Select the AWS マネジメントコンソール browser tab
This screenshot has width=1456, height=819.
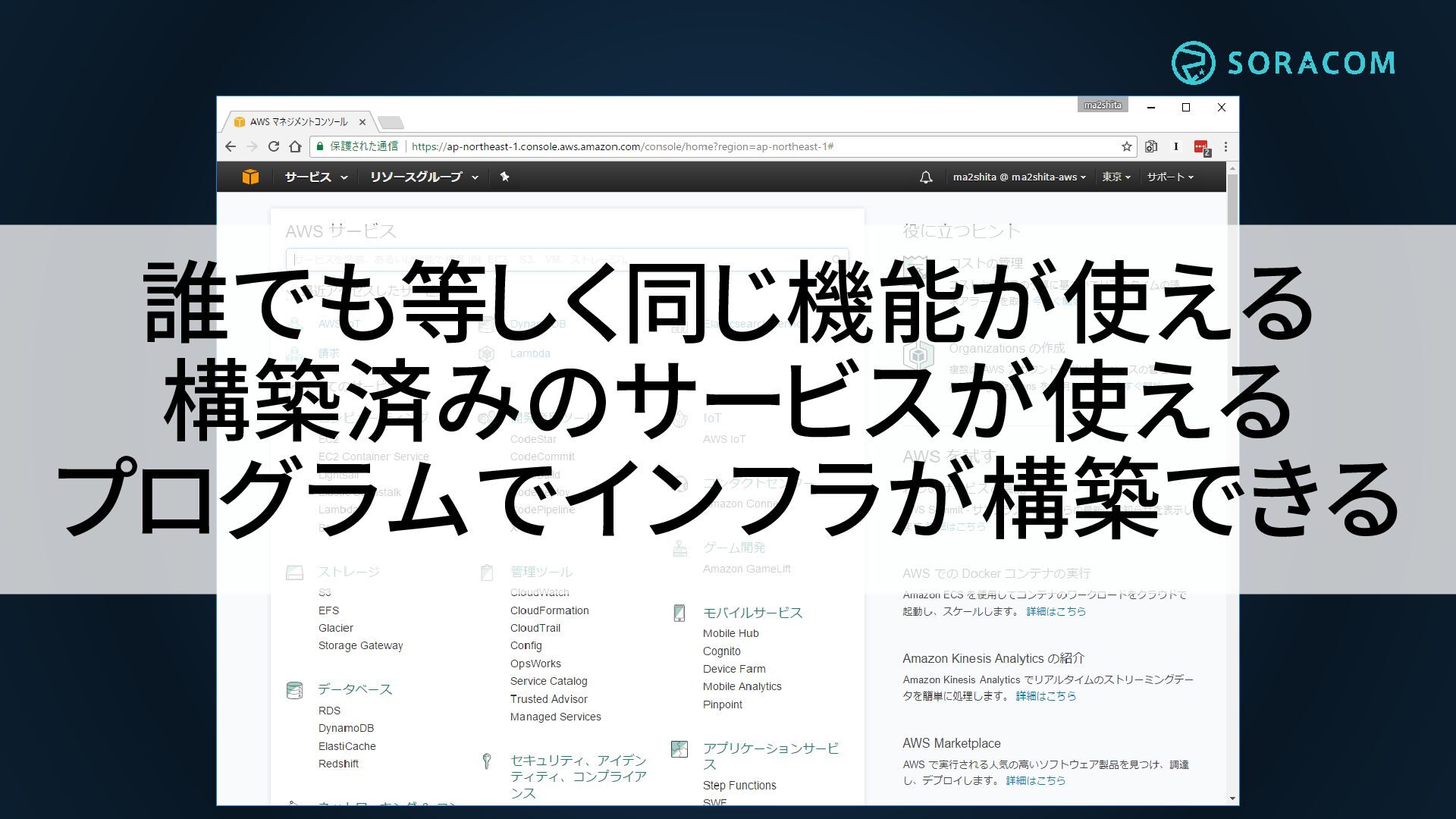click(299, 121)
